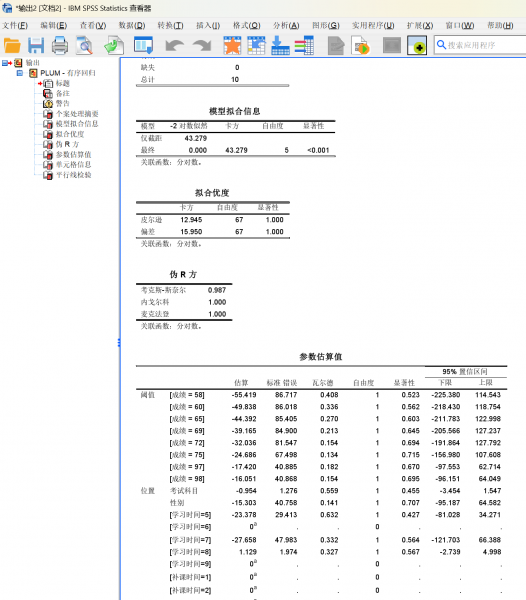The image size is (526, 600).
Task: Open the 实用程序(U) menu
Action: [x=373, y=26]
